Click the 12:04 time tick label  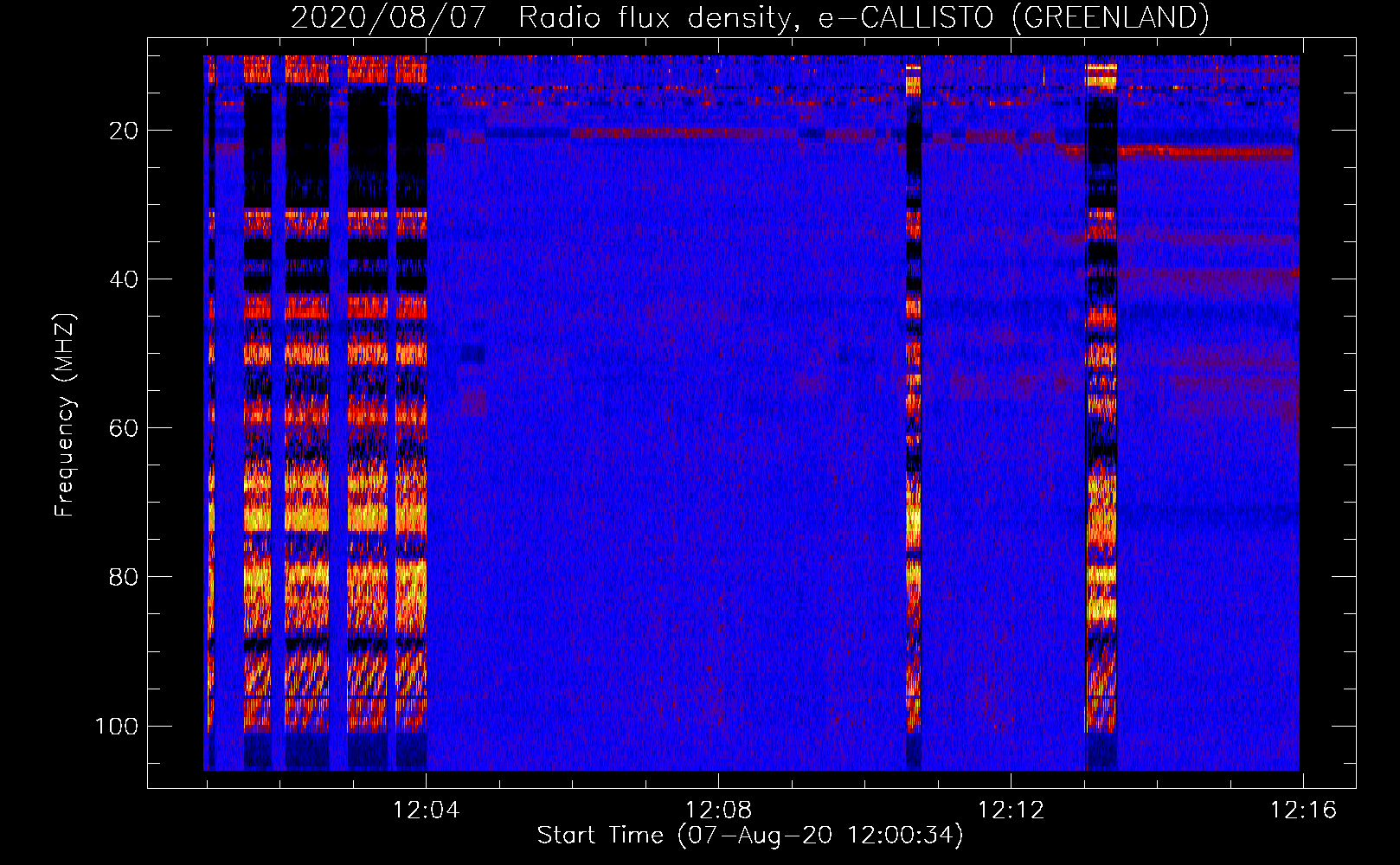pos(426,811)
